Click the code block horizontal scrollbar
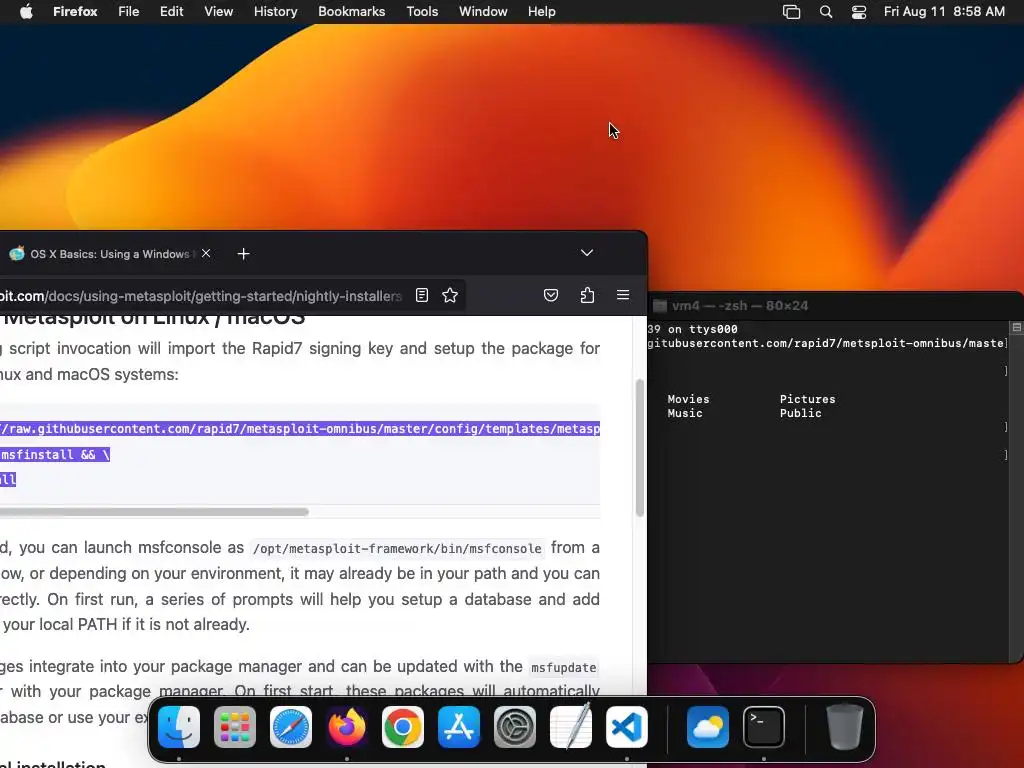Image resolution: width=1024 pixels, height=768 pixels. [154, 512]
